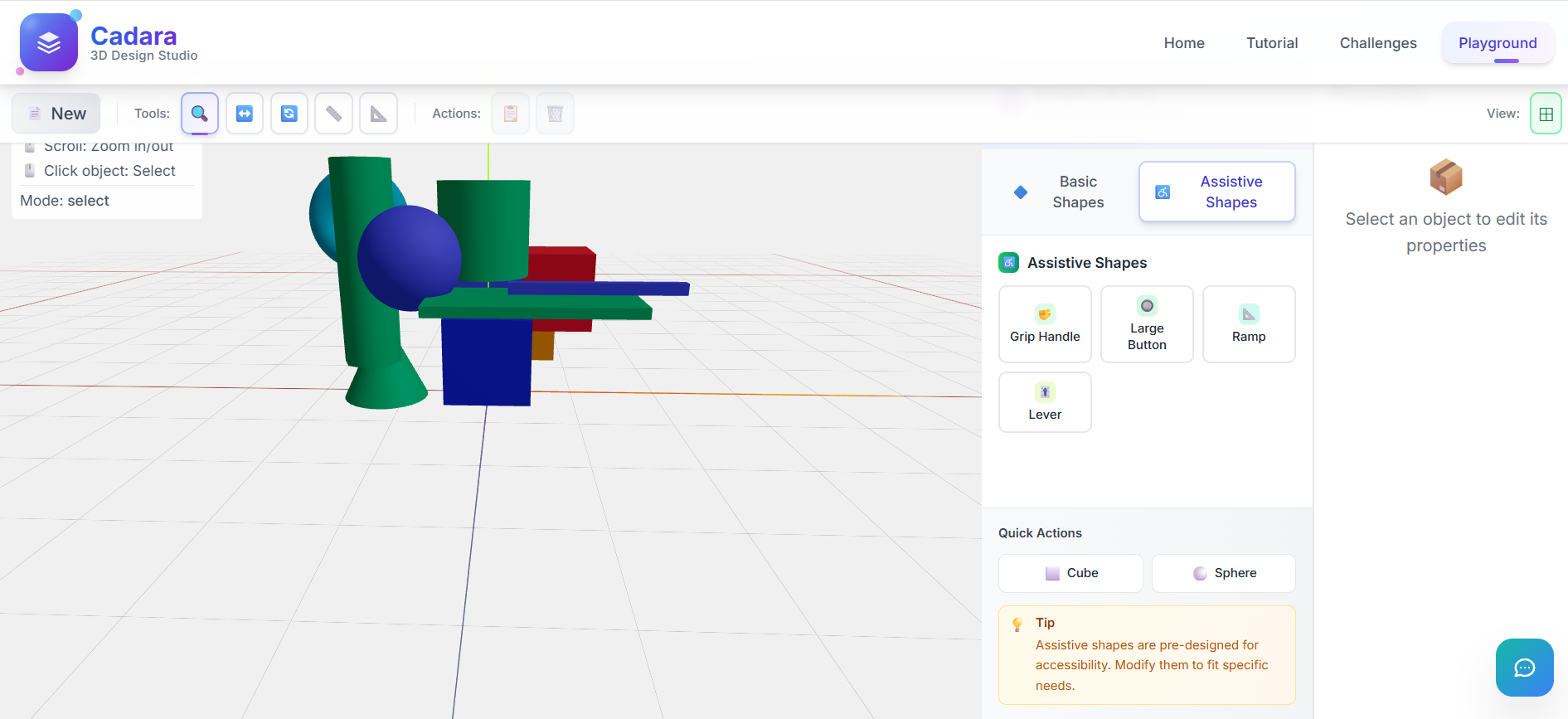This screenshot has width=1568, height=719.
Task: Click the 'Cadara' brand name text
Action: tap(133, 36)
